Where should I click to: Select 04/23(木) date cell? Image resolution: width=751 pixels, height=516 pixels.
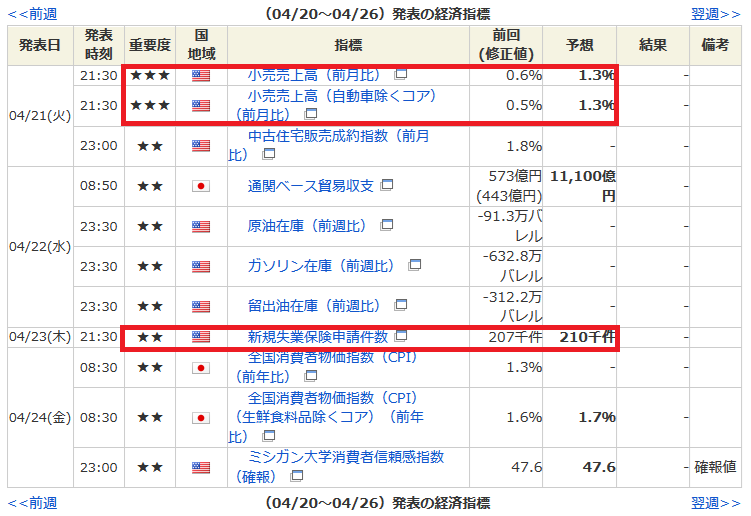point(40,337)
